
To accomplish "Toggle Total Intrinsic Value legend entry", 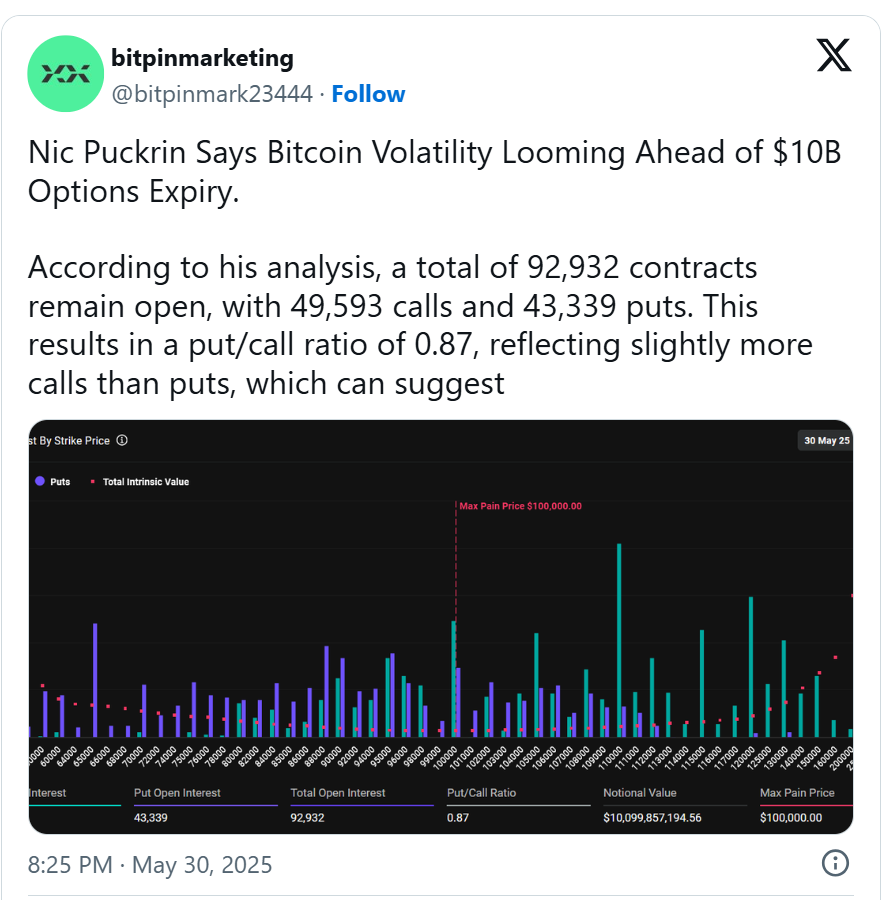I will click(145, 481).
